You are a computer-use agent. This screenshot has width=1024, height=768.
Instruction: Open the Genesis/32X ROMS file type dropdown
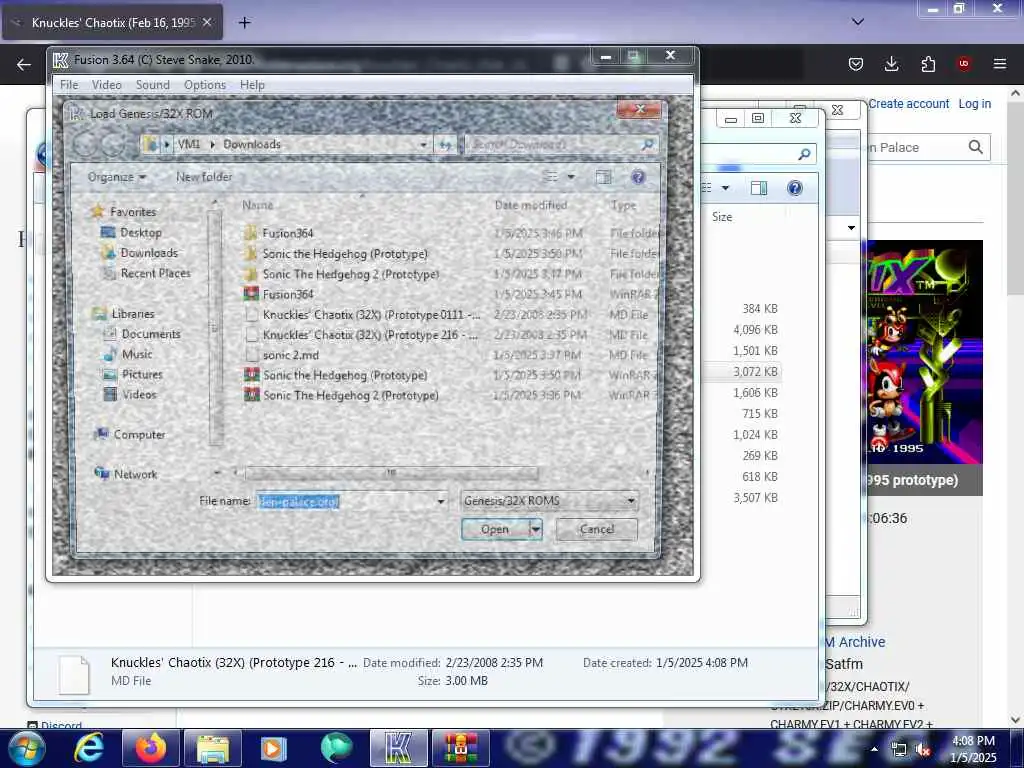(549, 501)
